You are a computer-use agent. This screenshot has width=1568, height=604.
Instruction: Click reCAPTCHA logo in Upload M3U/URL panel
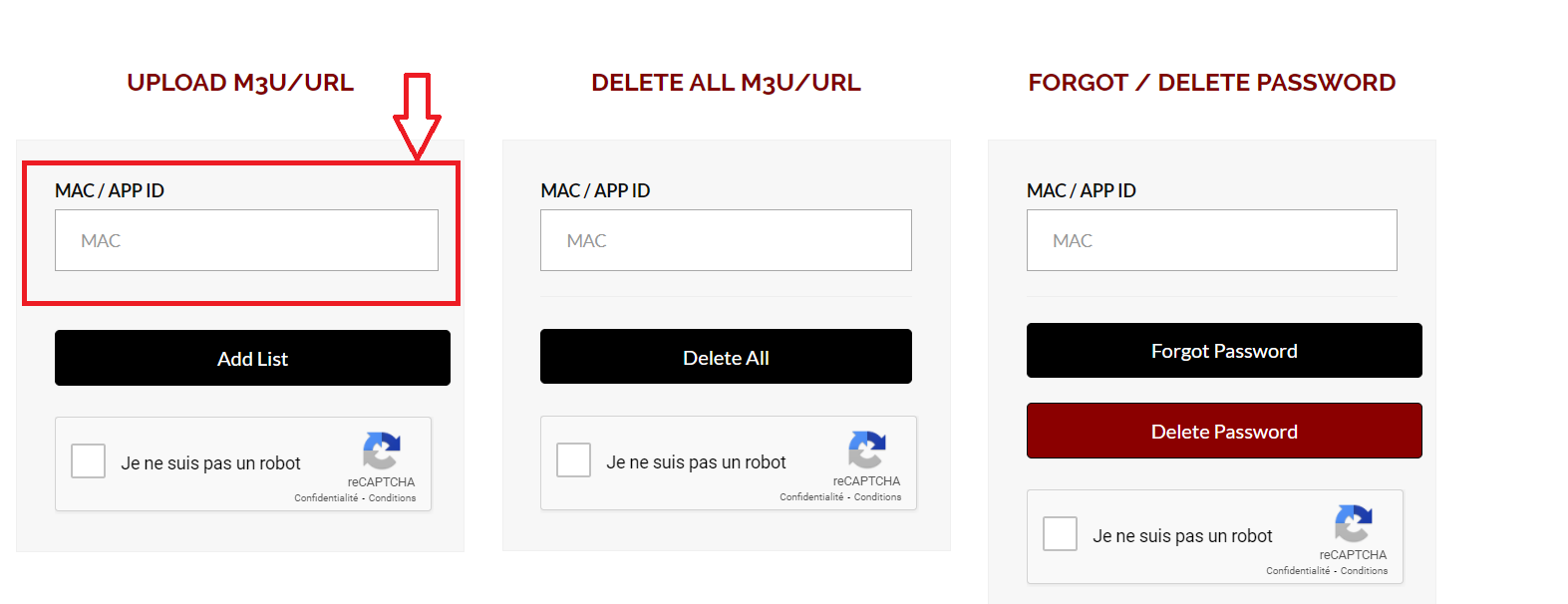pos(382,451)
